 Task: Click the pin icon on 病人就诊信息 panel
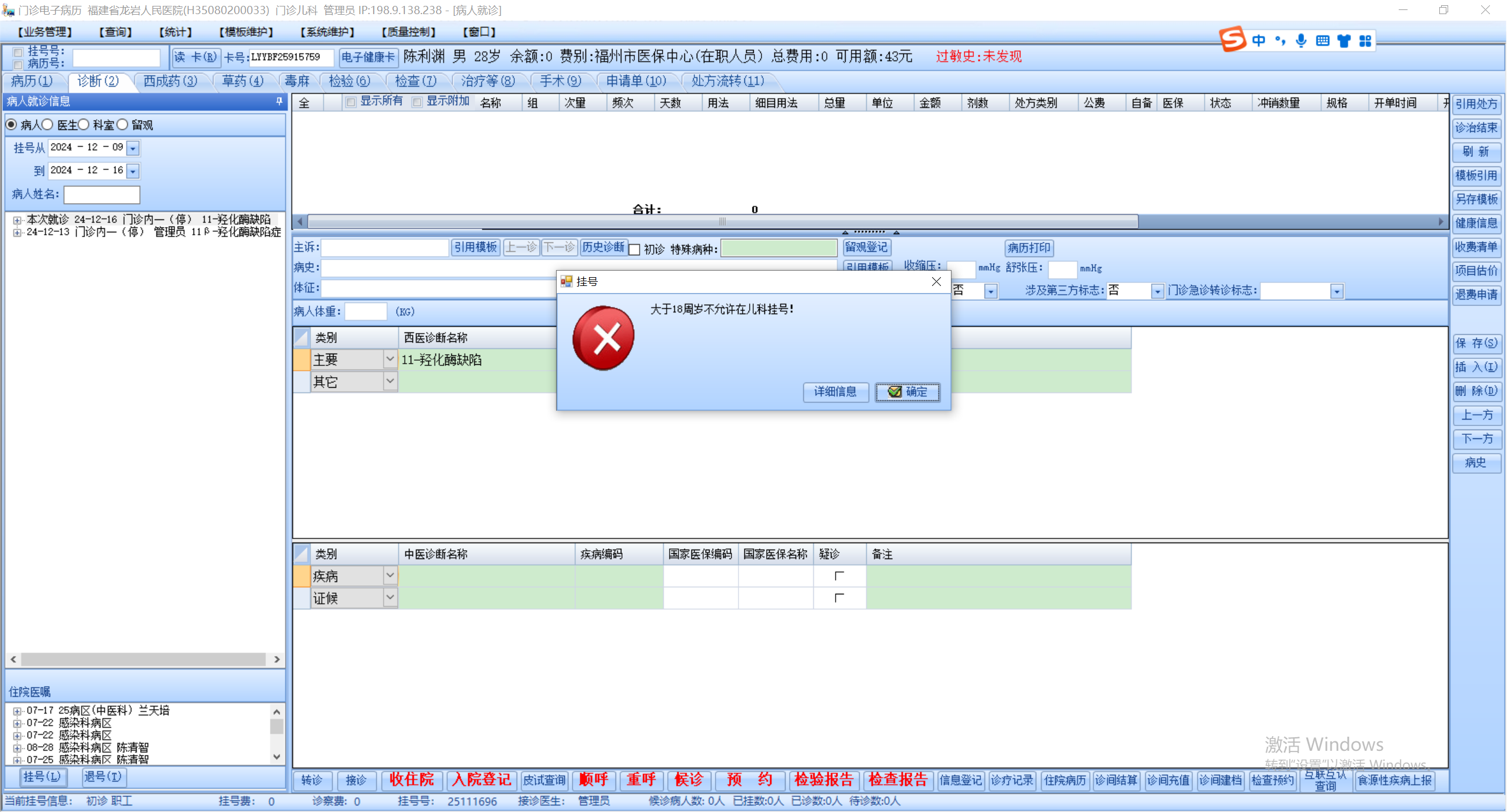click(x=279, y=102)
